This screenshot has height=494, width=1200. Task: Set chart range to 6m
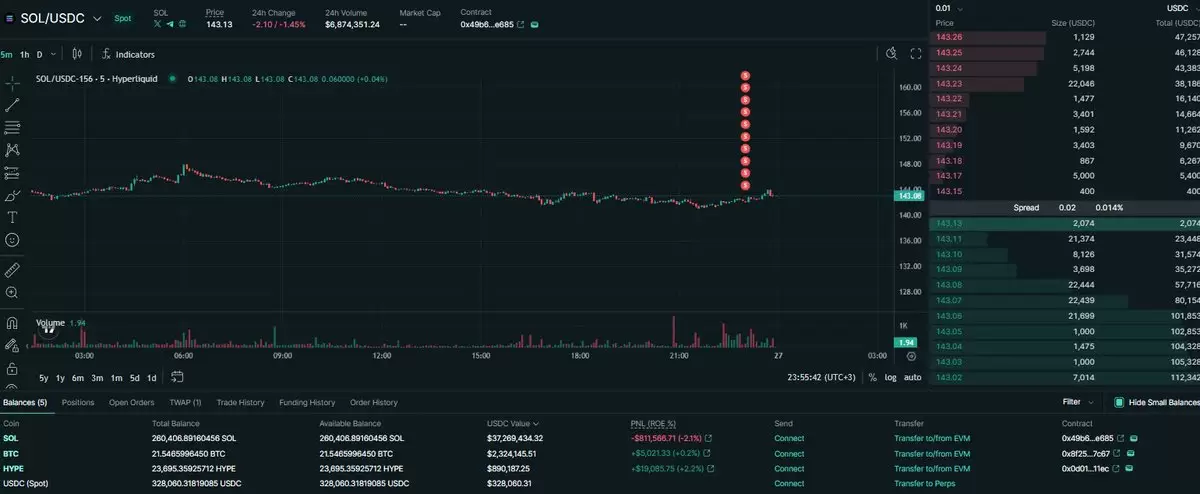[78, 377]
